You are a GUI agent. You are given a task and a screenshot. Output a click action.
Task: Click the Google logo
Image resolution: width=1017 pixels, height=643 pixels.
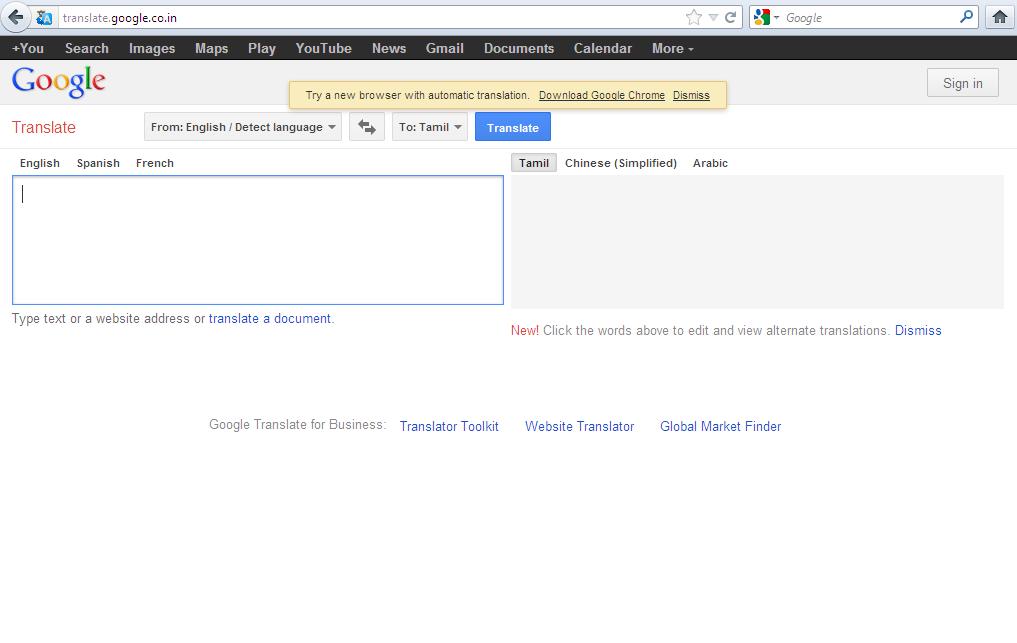click(x=58, y=82)
